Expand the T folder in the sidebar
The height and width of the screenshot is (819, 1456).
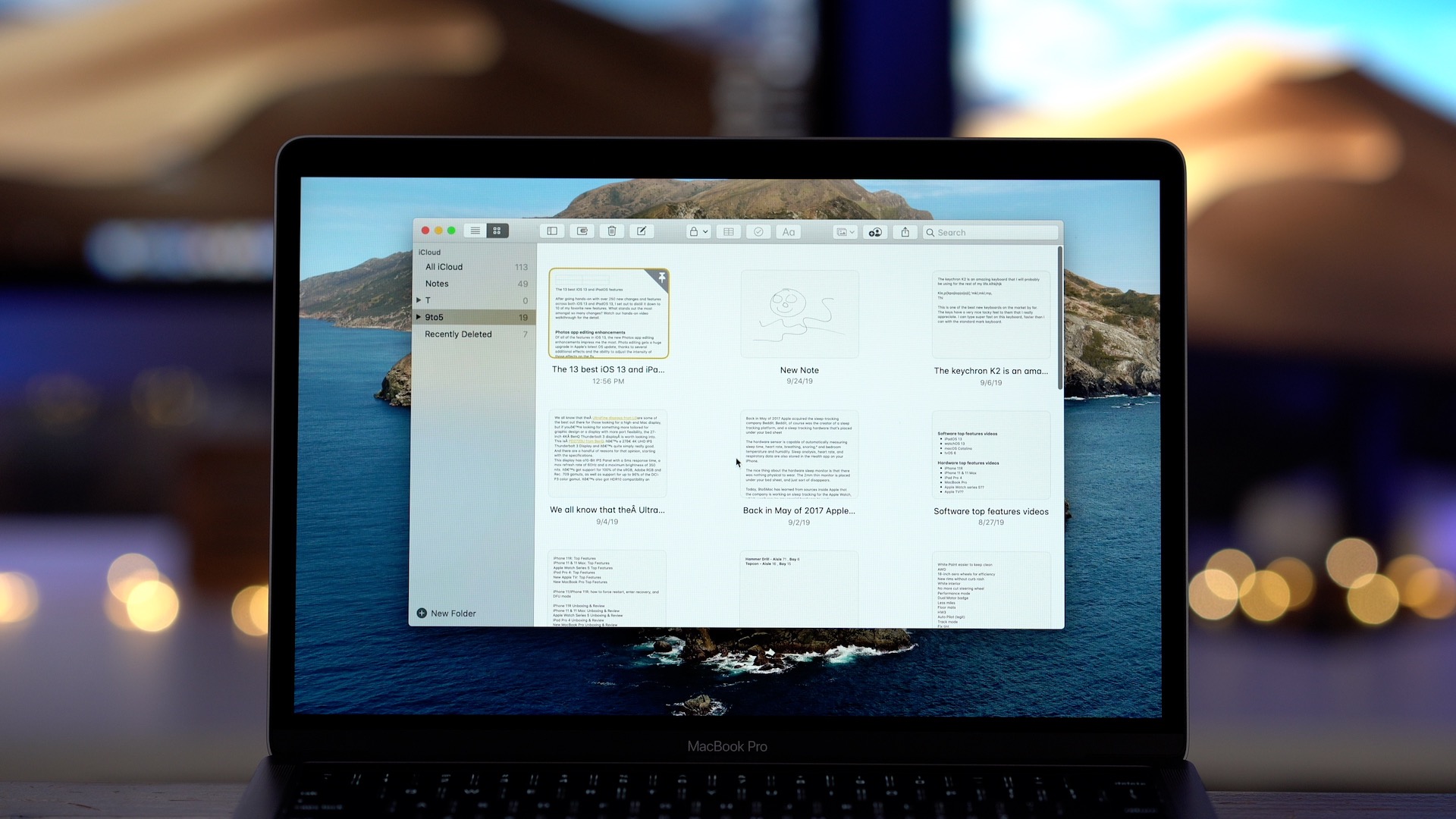click(x=419, y=300)
